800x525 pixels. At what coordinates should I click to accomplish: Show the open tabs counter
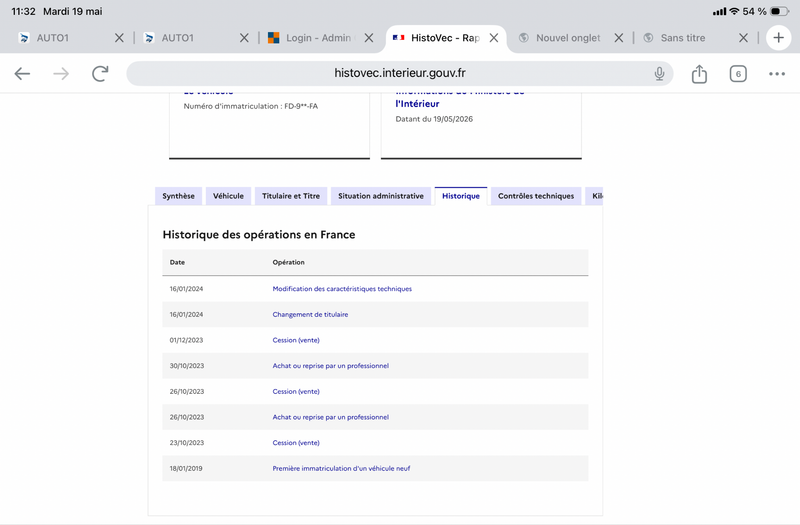[738, 74]
